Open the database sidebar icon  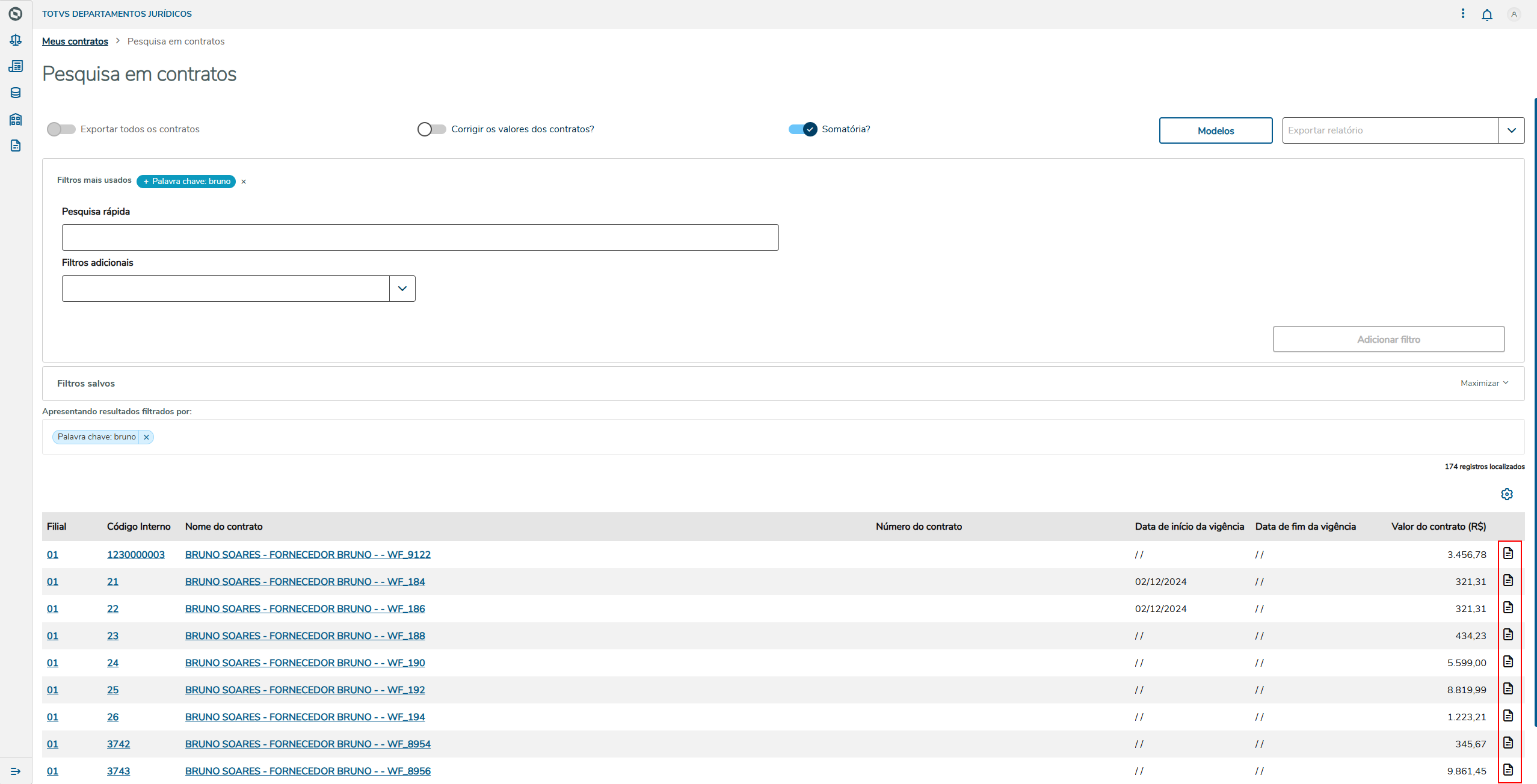[16, 93]
